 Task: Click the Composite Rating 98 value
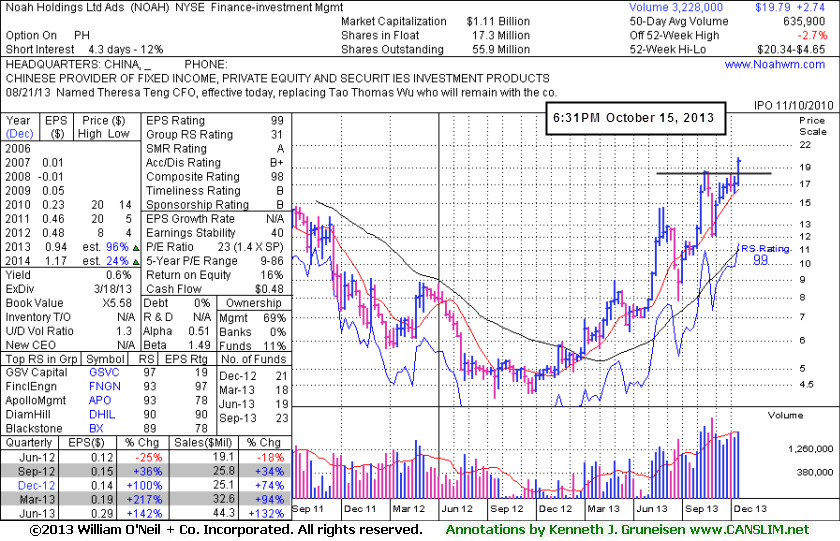pyautogui.click(x=277, y=177)
